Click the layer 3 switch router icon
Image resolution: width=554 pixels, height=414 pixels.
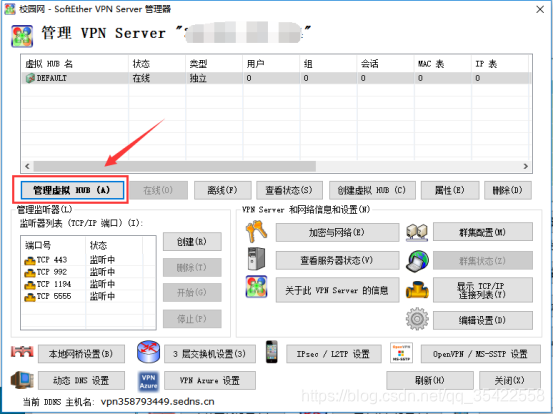tap(148, 352)
